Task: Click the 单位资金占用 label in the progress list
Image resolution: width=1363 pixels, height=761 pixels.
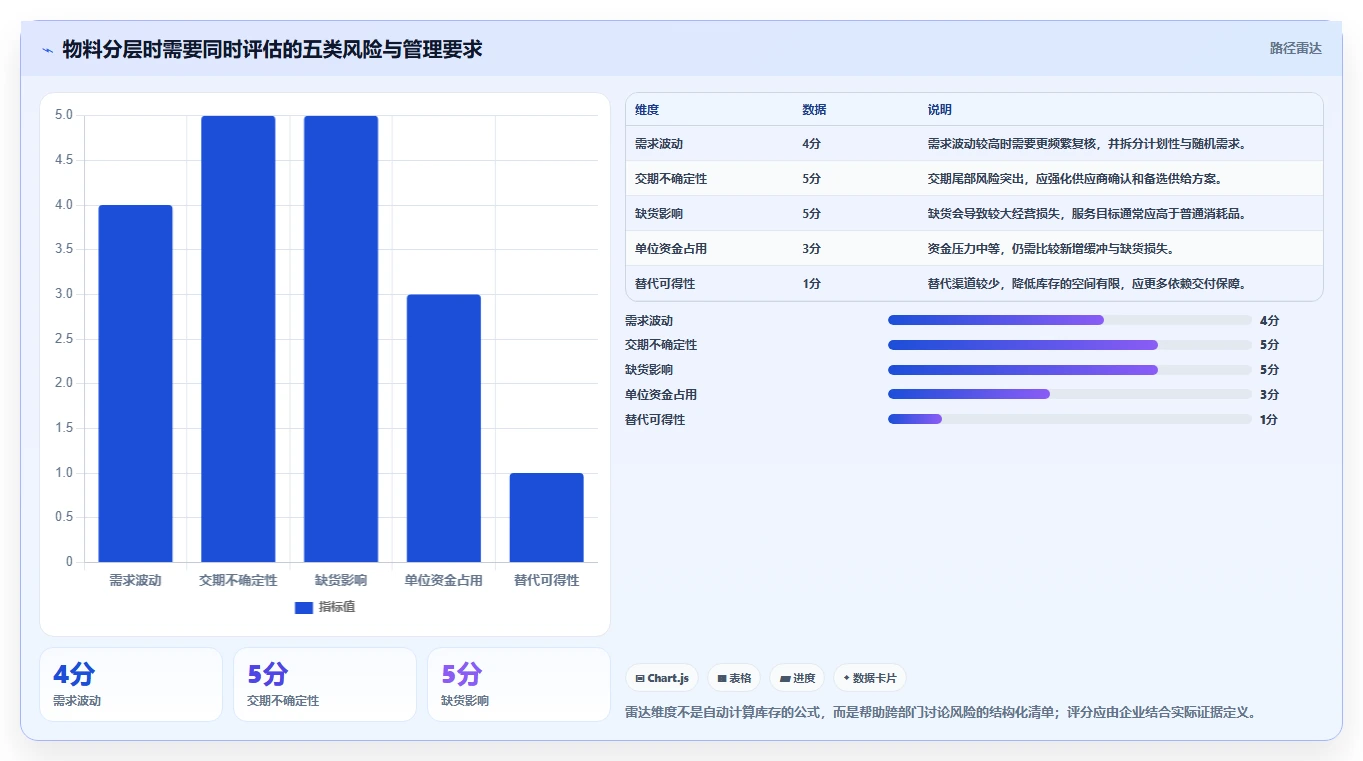Action: point(661,395)
